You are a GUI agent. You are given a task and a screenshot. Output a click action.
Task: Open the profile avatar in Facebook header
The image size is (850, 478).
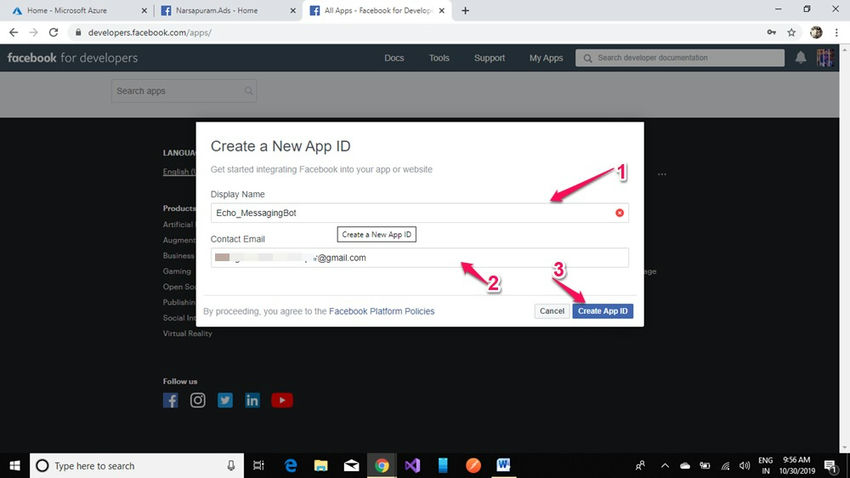(825, 57)
